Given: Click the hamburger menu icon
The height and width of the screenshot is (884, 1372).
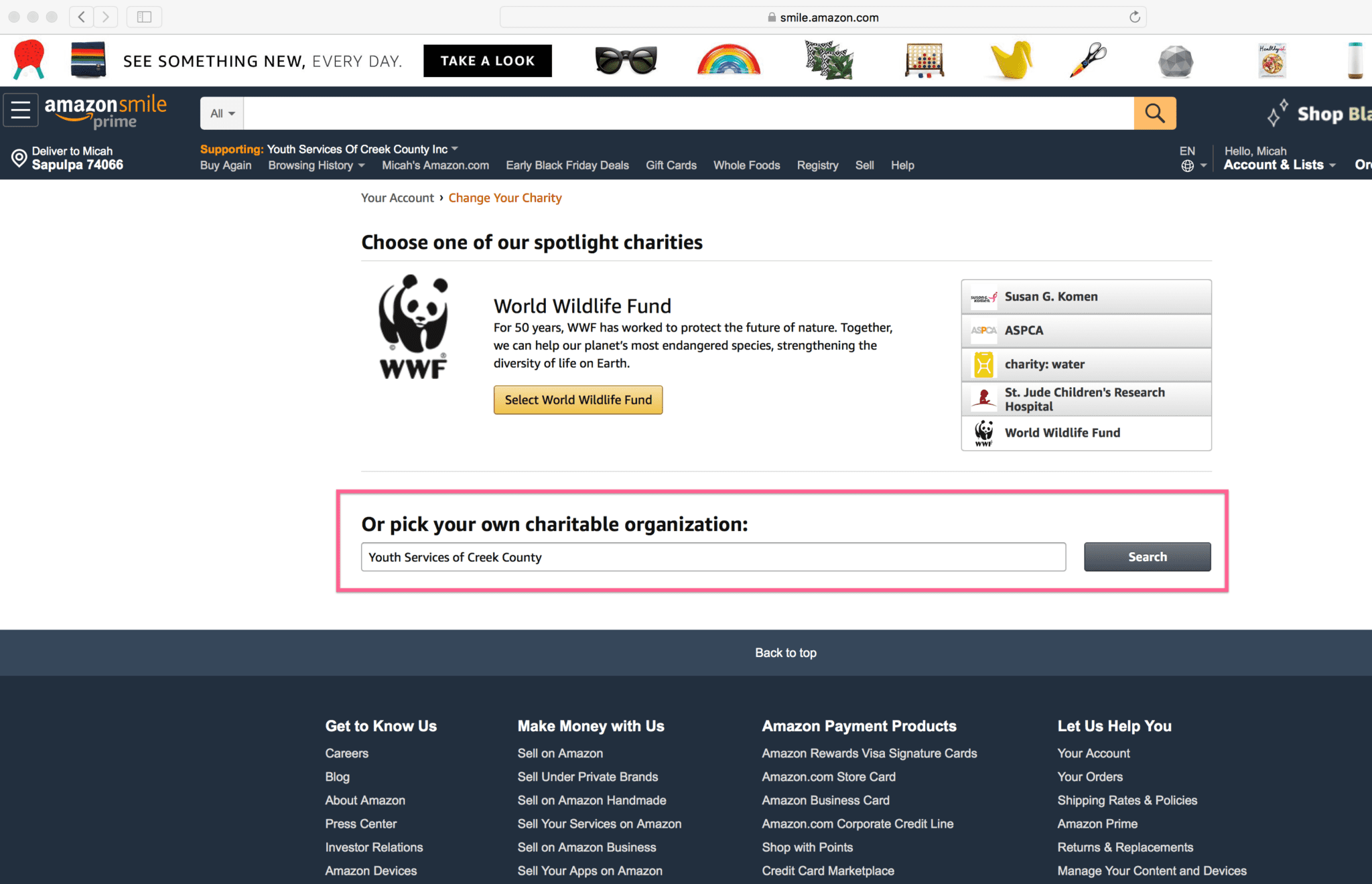Looking at the screenshot, I should pos(20,112).
